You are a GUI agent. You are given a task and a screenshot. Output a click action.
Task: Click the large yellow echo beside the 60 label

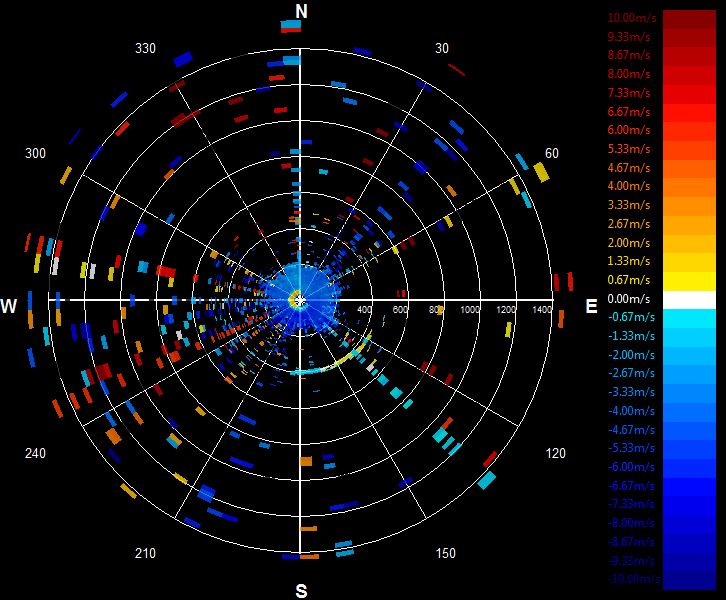pyautogui.click(x=541, y=172)
